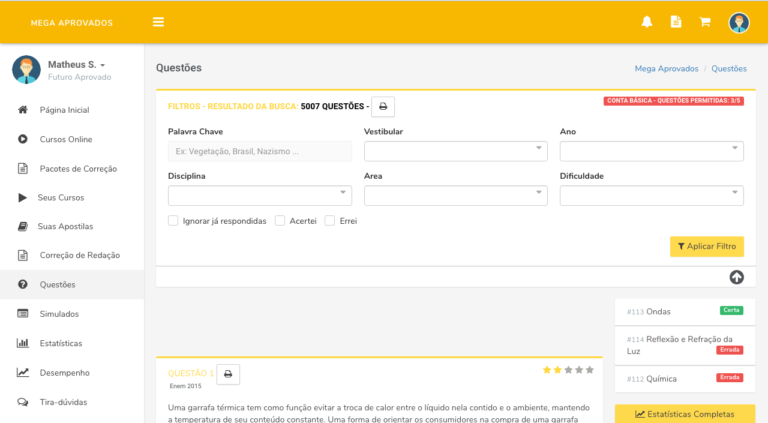Click Estatísticas Completas button

685,413
